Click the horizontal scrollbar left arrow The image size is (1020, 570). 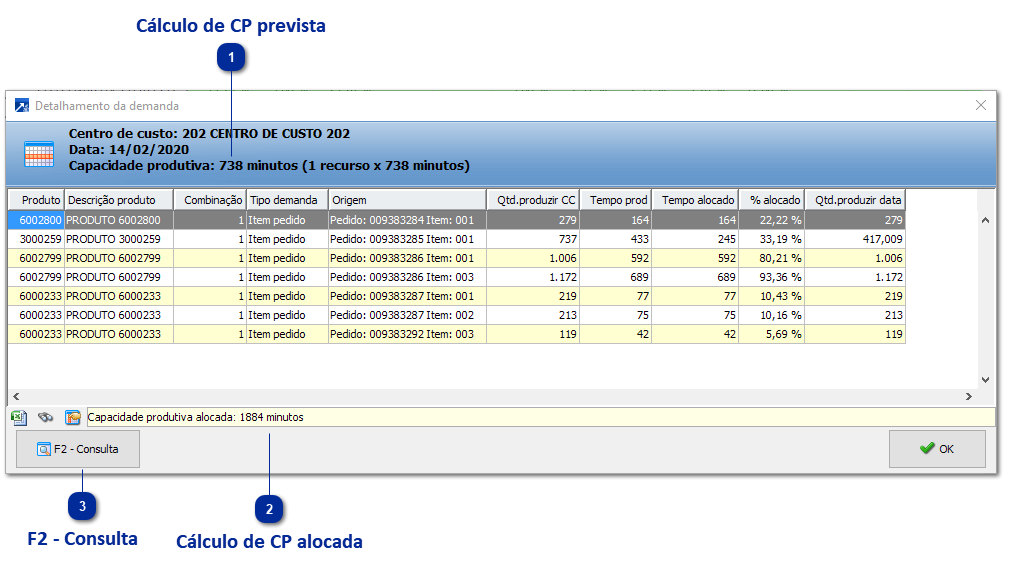(16, 396)
